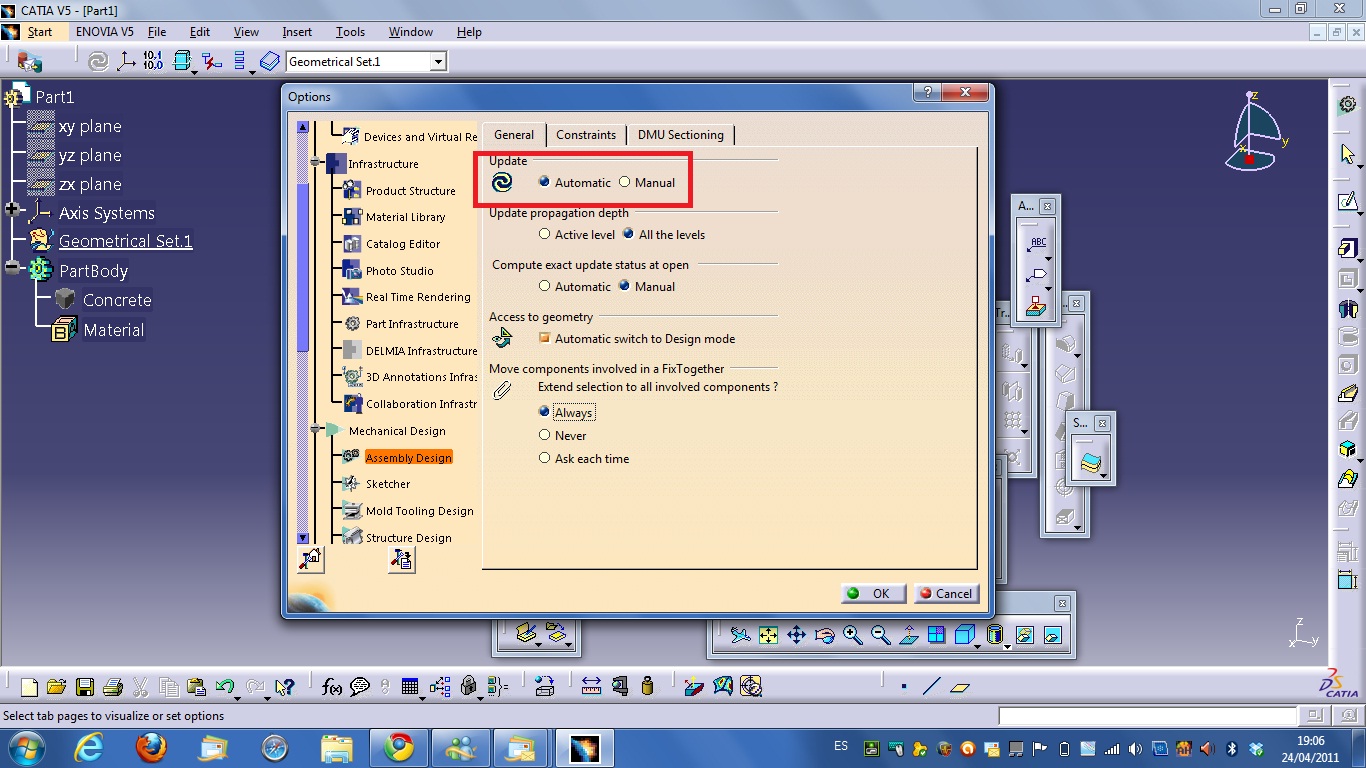This screenshot has height=768, width=1366.
Task: Click the Text with Leader ABC annotation icon
Action: pyautogui.click(x=1037, y=243)
